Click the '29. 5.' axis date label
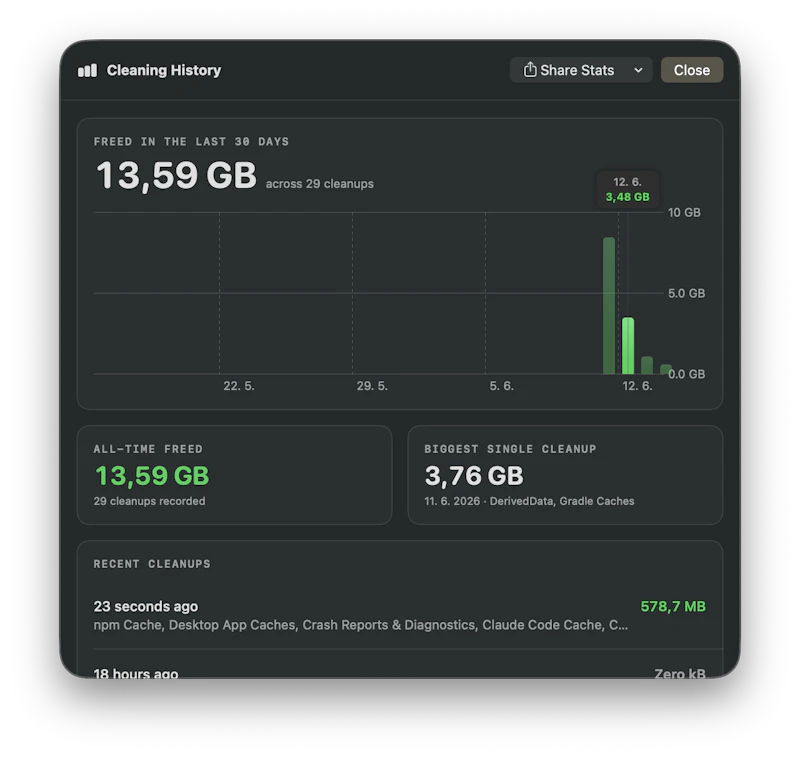The width and height of the screenshot is (800, 757). [372, 386]
